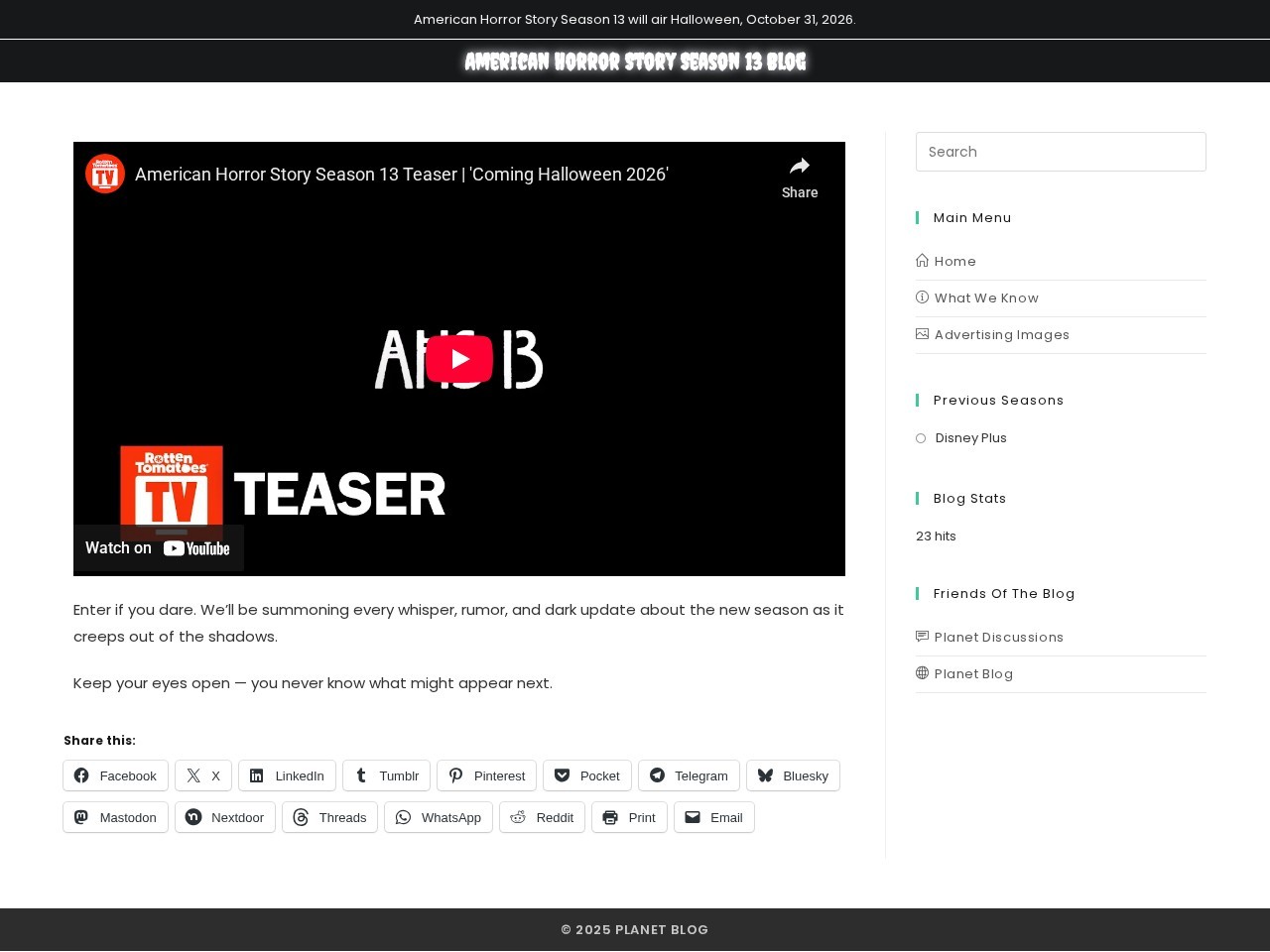Viewport: 1270px width, 952px height.
Task: Open the What We Know page
Action: pos(985,298)
